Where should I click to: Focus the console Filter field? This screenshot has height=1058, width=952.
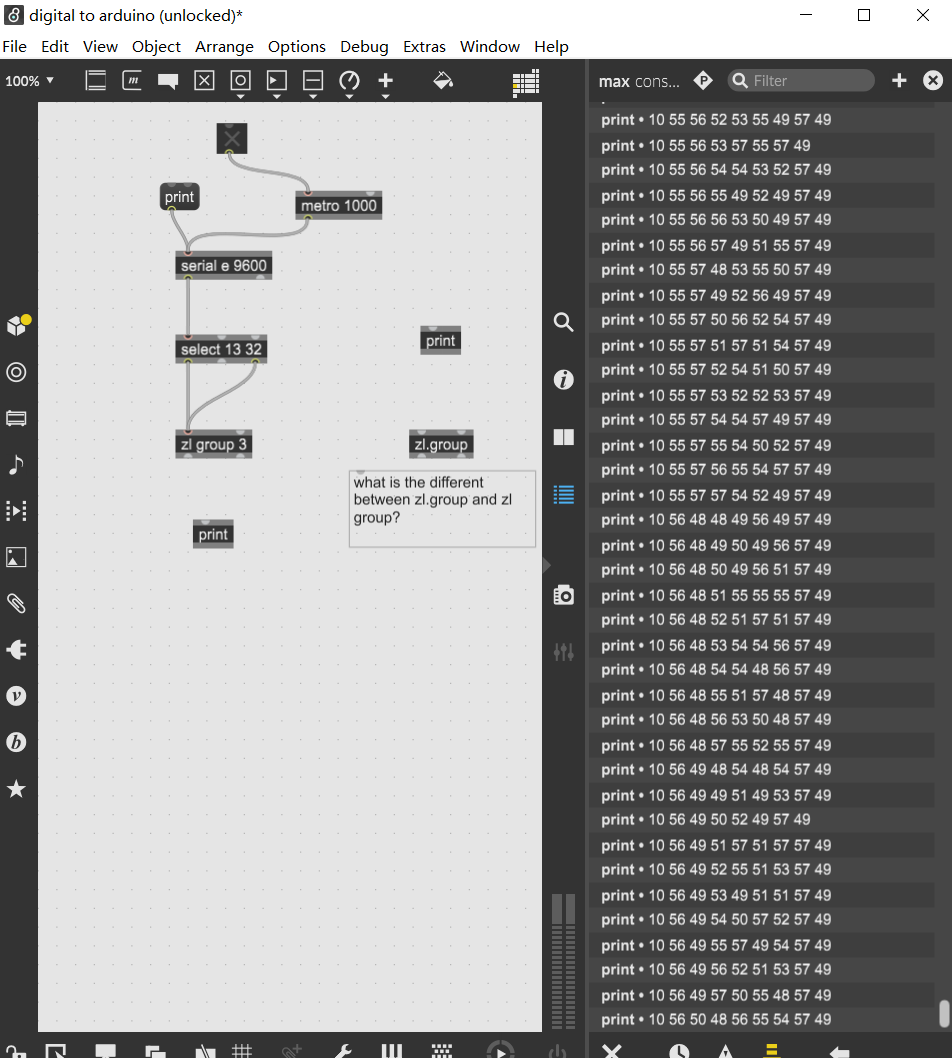[801, 81]
